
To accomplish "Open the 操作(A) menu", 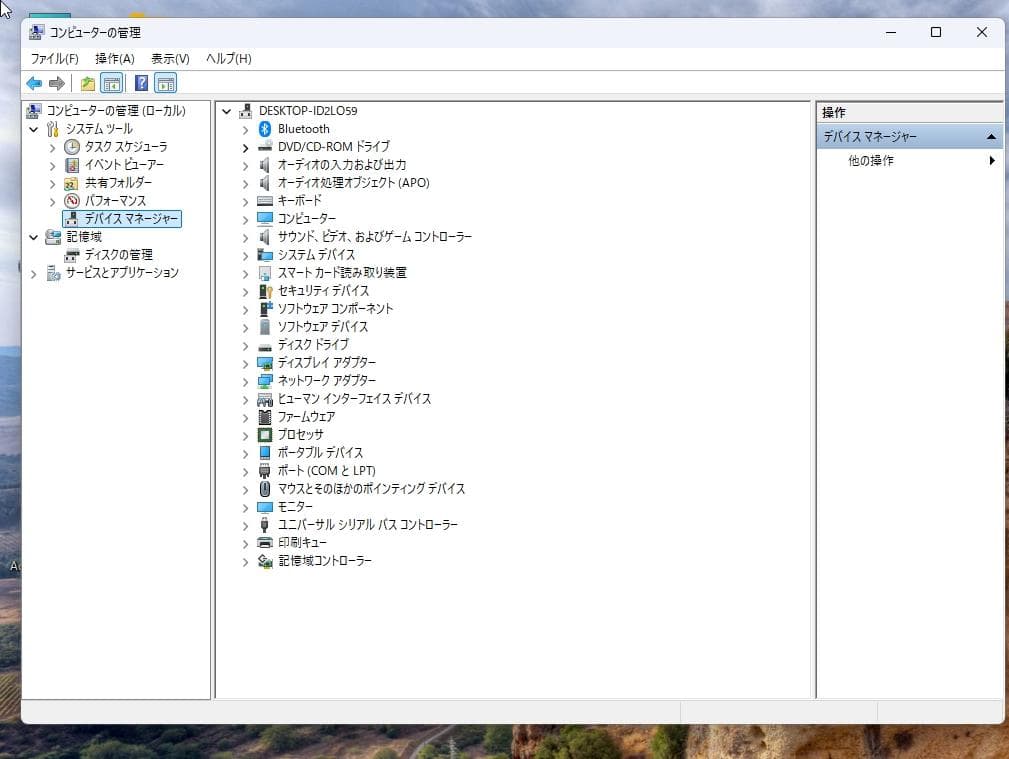I will (x=115, y=59).
